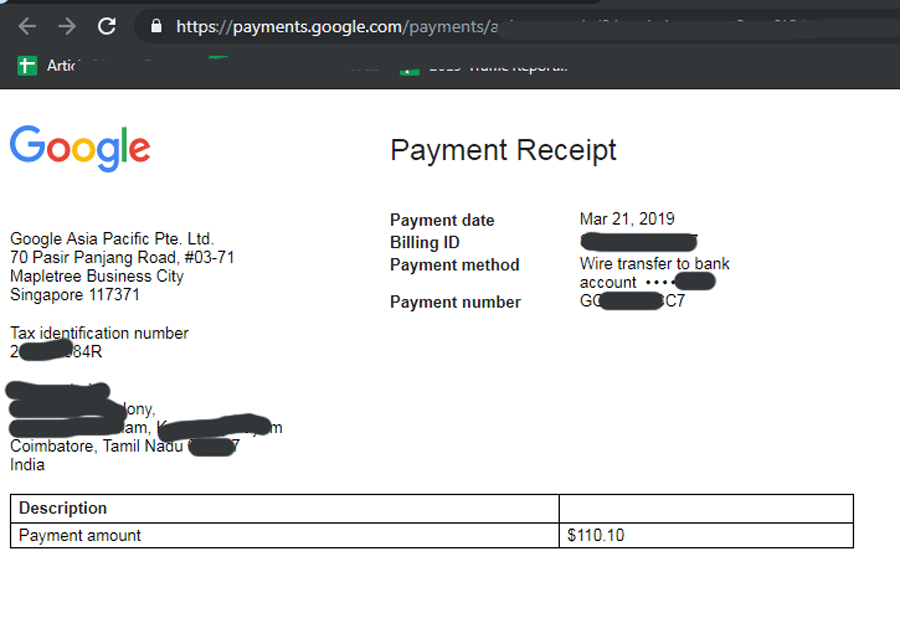Click the padlock site security icon
This screenshot has height=639, width=900.
coord(156,26)
